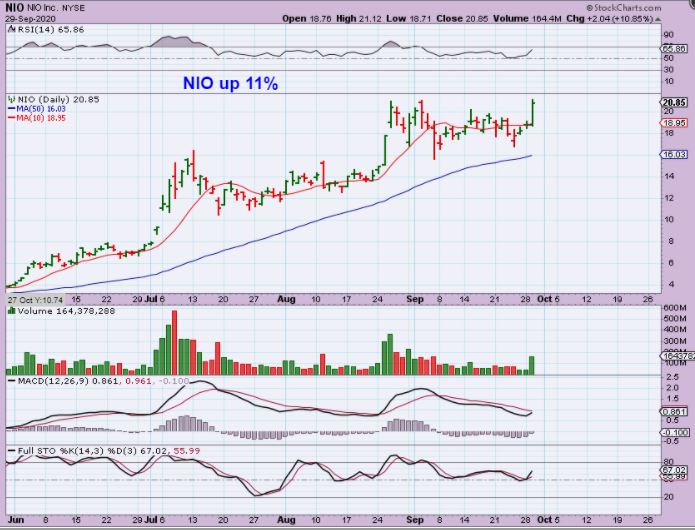Click 'Jun' on the bottom date axis

[x=15, y=520]
